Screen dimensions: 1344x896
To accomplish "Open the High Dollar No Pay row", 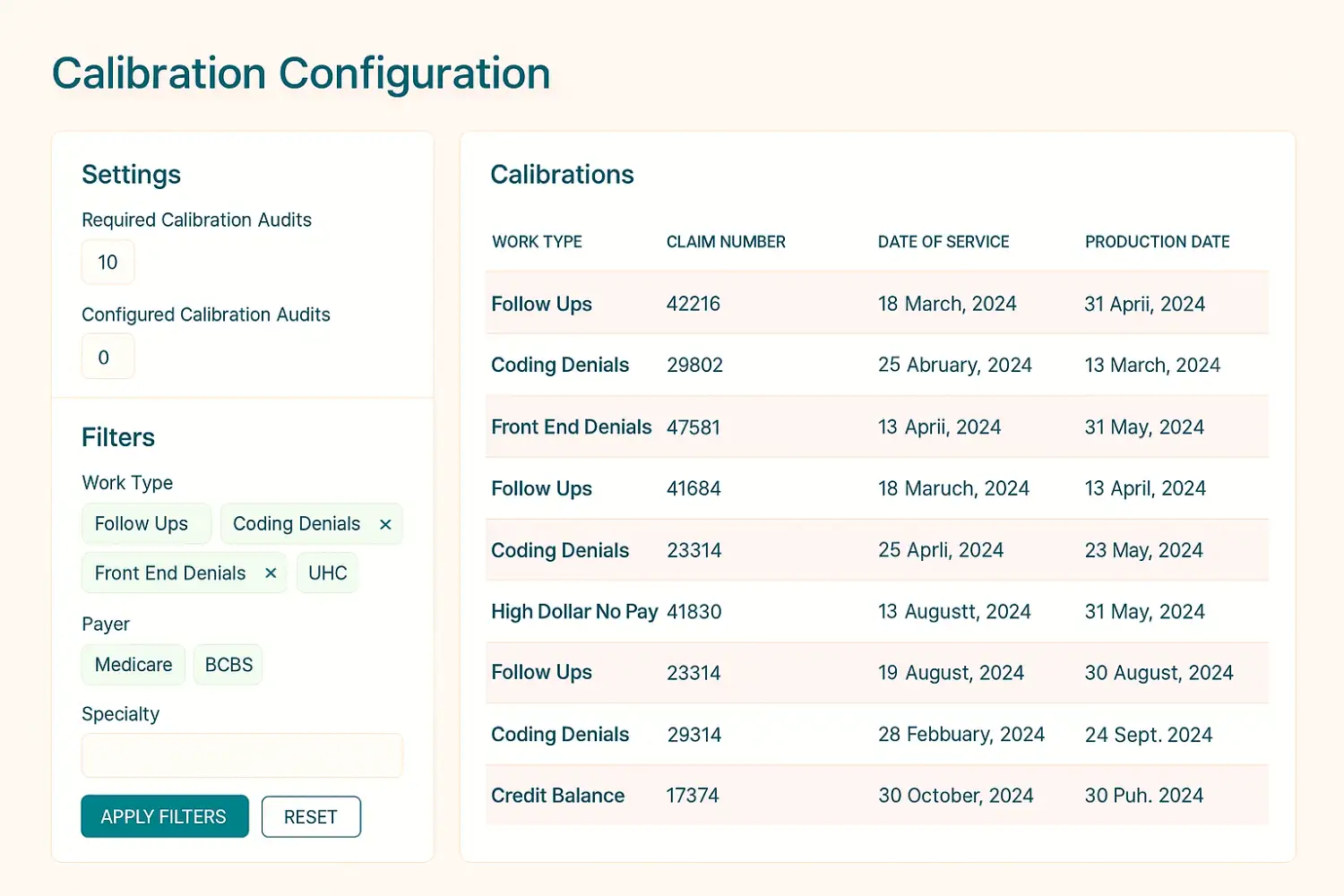I will click(x=877, y=611).
